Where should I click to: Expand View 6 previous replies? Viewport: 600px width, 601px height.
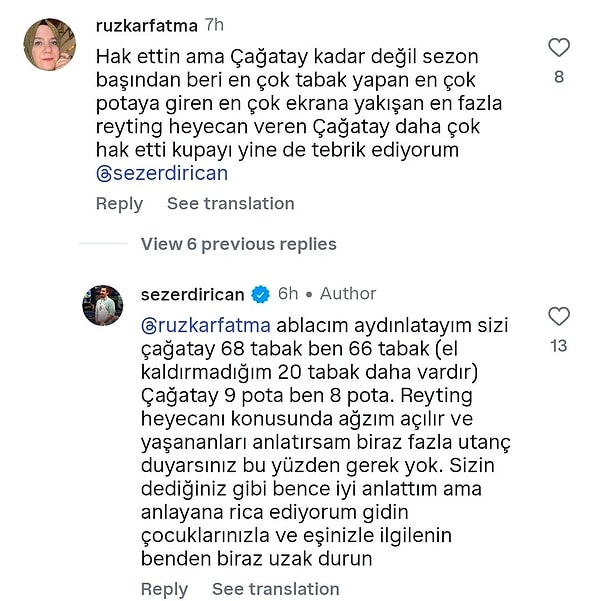[238, 244]
